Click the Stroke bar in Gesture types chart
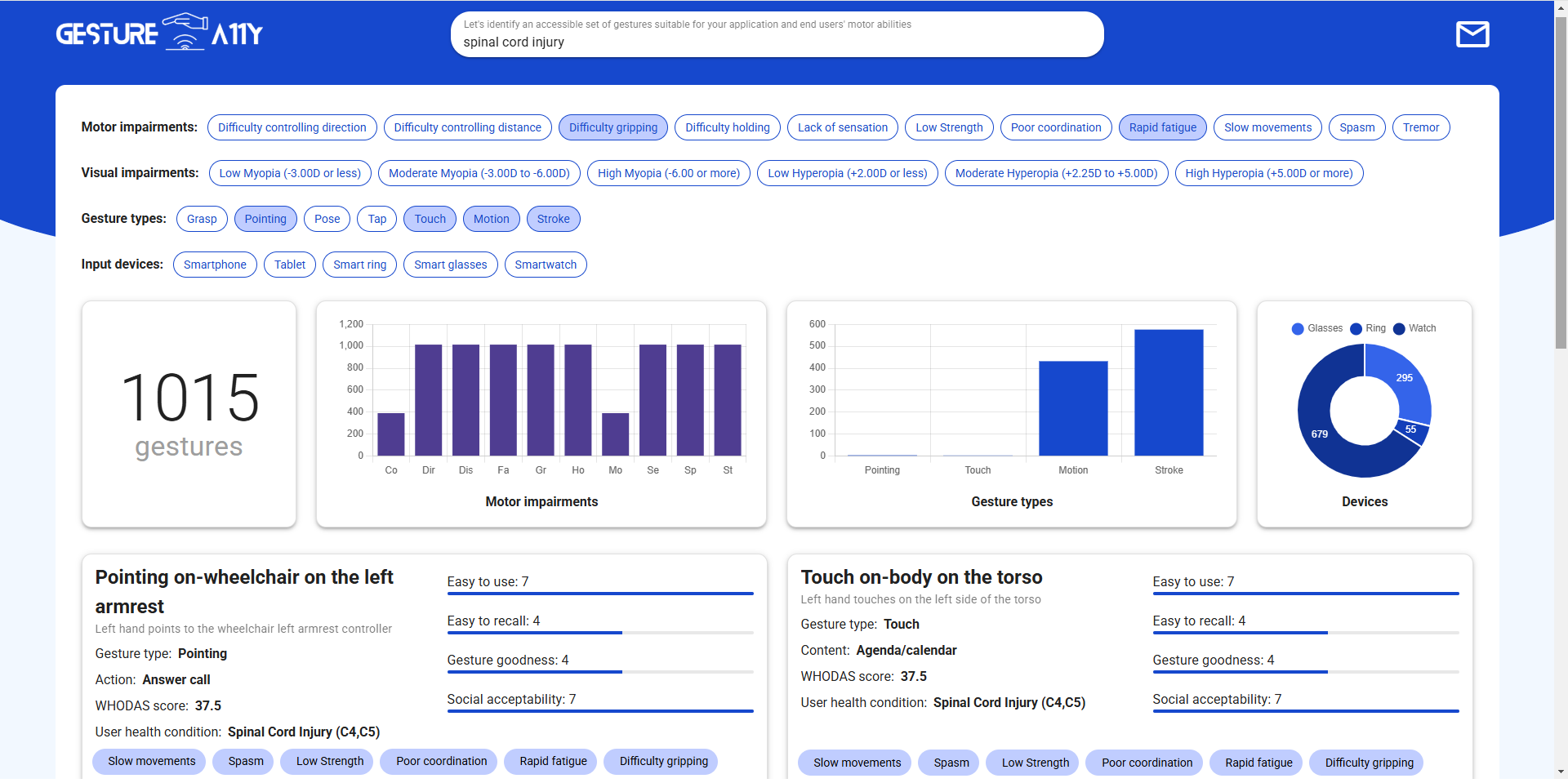 point(1169,393)
